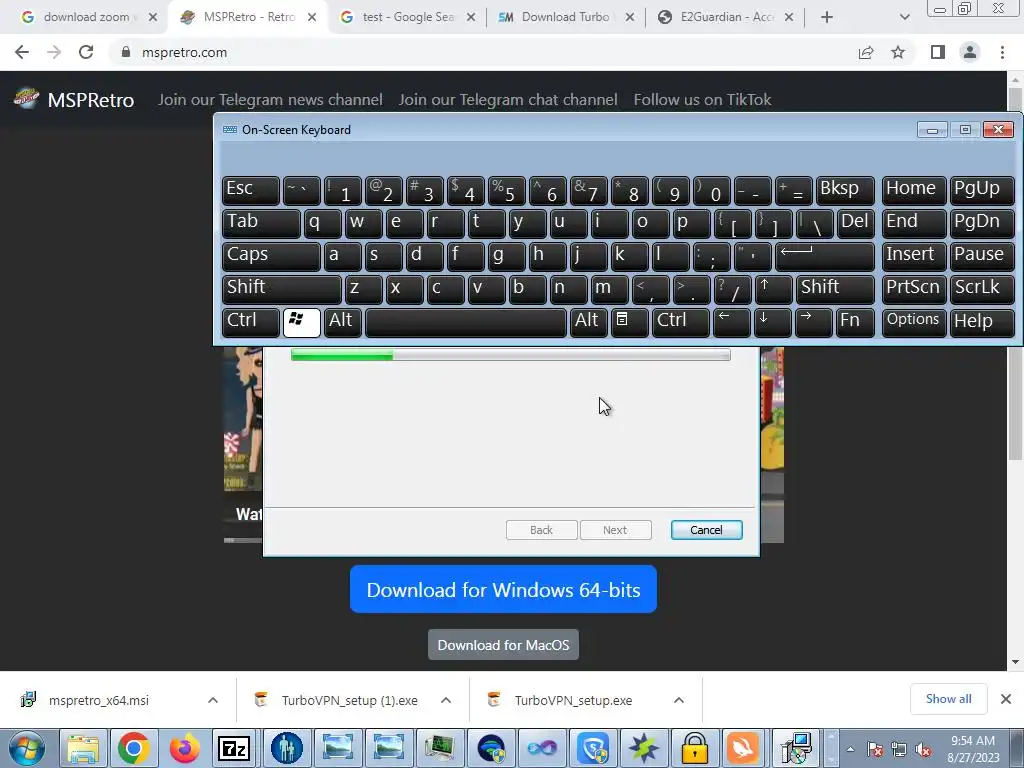
Task: Open Join our Telegram news channel link
Action: pos(270,100)
